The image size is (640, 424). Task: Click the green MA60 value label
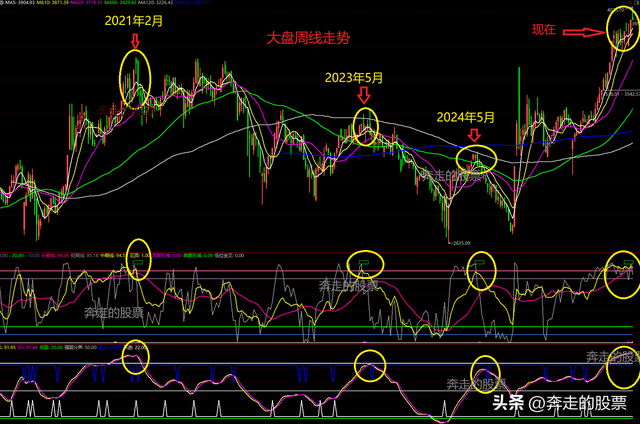(120, 2)
